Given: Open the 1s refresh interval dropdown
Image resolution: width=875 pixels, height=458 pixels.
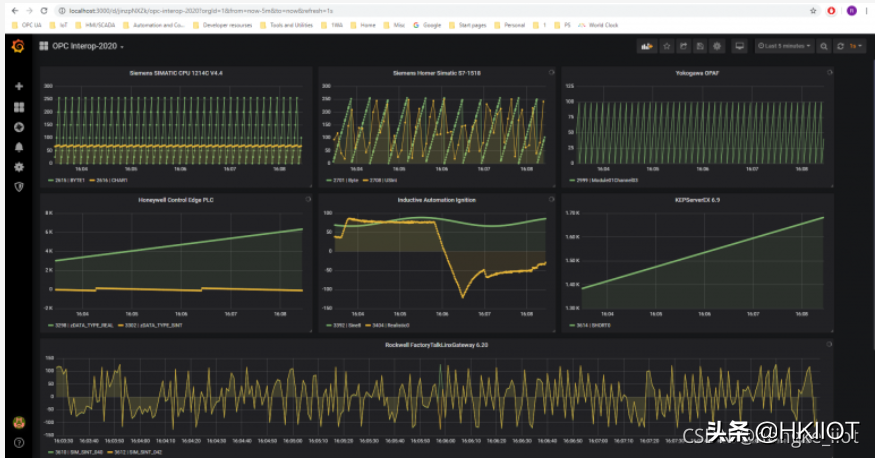Looking at the screenshot, I should [x=856, y=46].
